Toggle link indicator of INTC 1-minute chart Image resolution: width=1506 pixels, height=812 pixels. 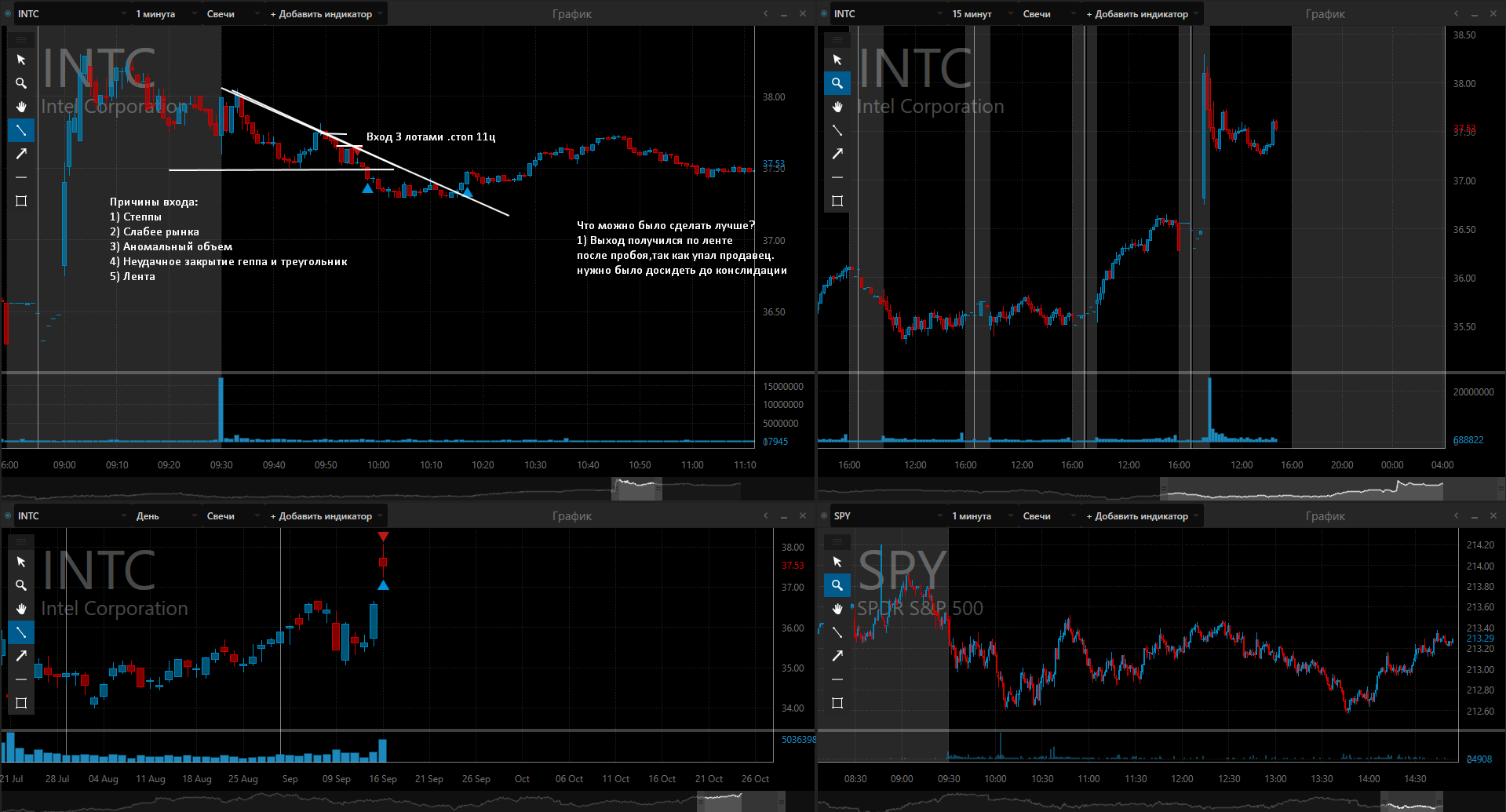pos(8,14)
